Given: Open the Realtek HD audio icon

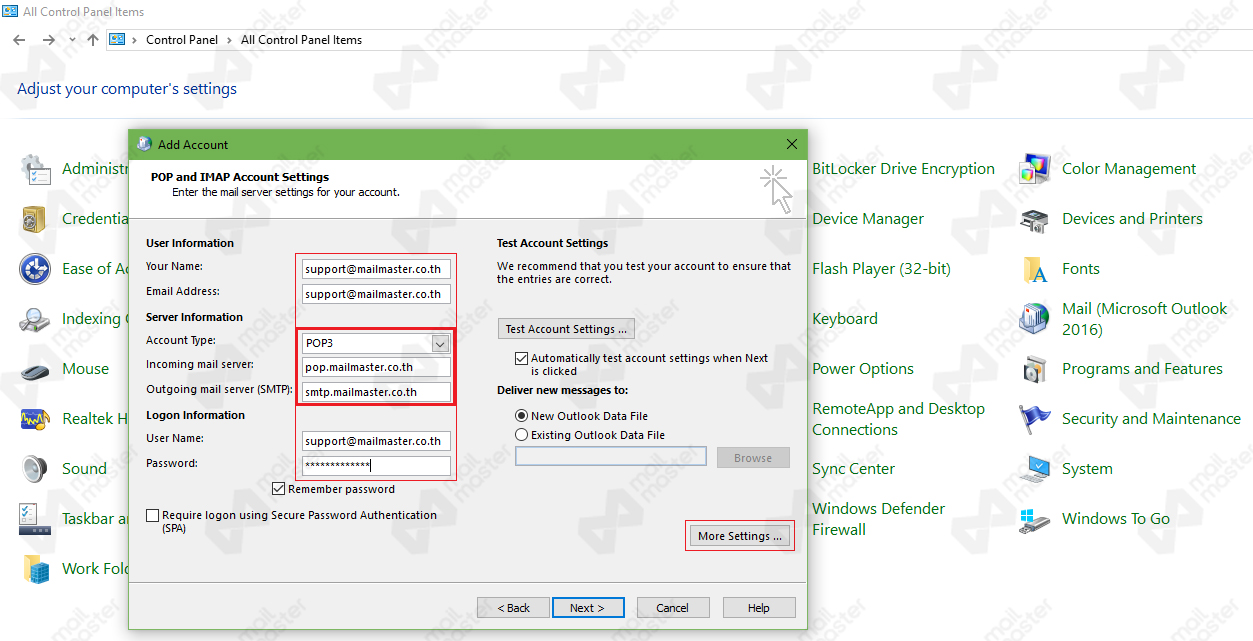Looking at the screenshot, I should pyautogui.click(x=35, y=419).
